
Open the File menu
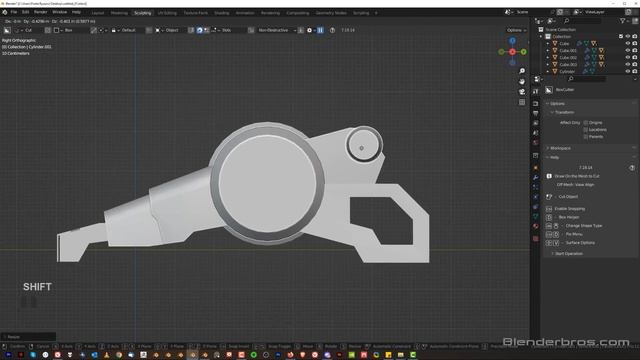[x=14, y=12]
